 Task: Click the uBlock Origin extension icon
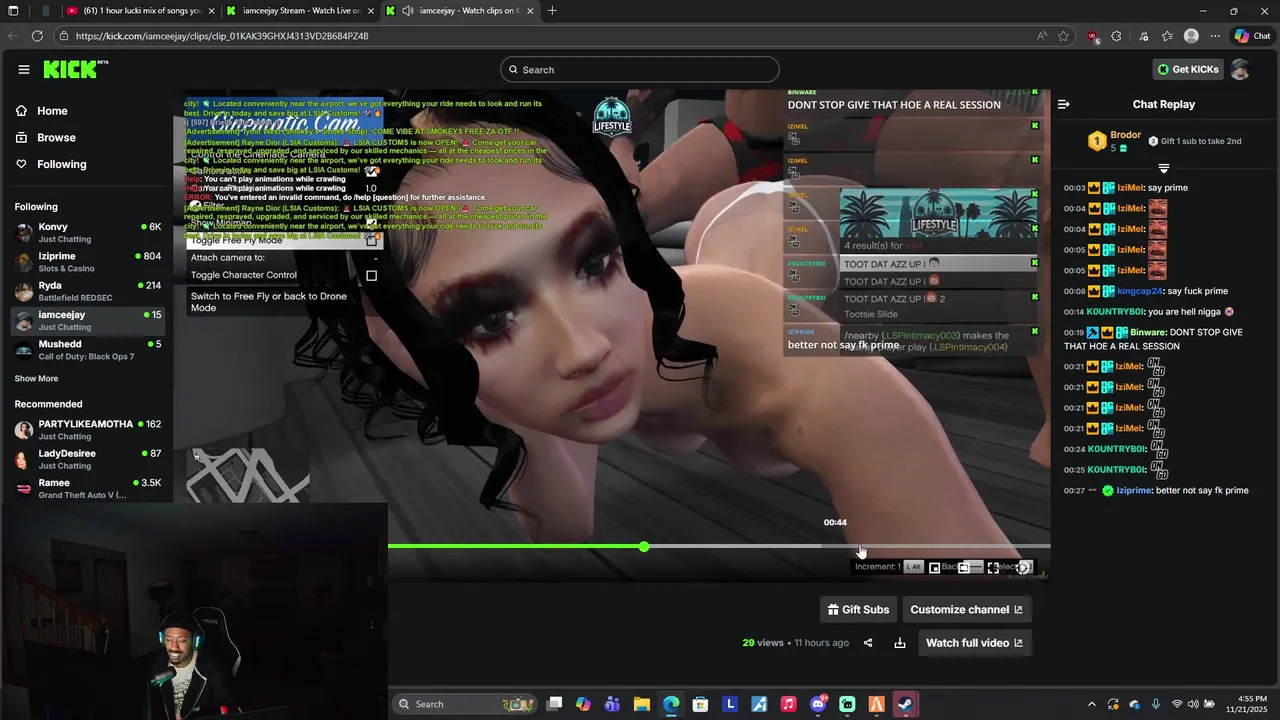(1093, 36)
